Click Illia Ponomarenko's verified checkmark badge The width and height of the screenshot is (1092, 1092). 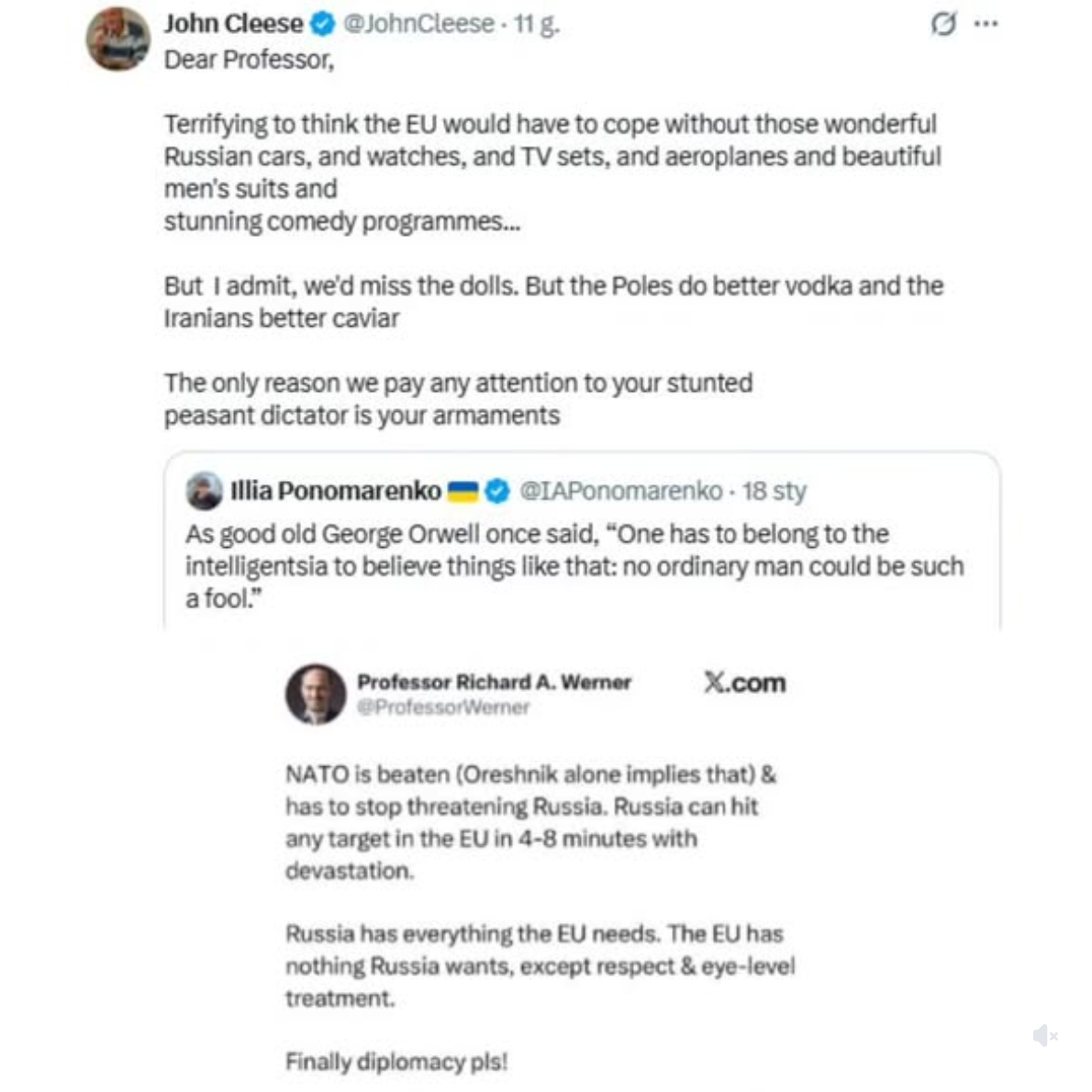click(496, 492)
